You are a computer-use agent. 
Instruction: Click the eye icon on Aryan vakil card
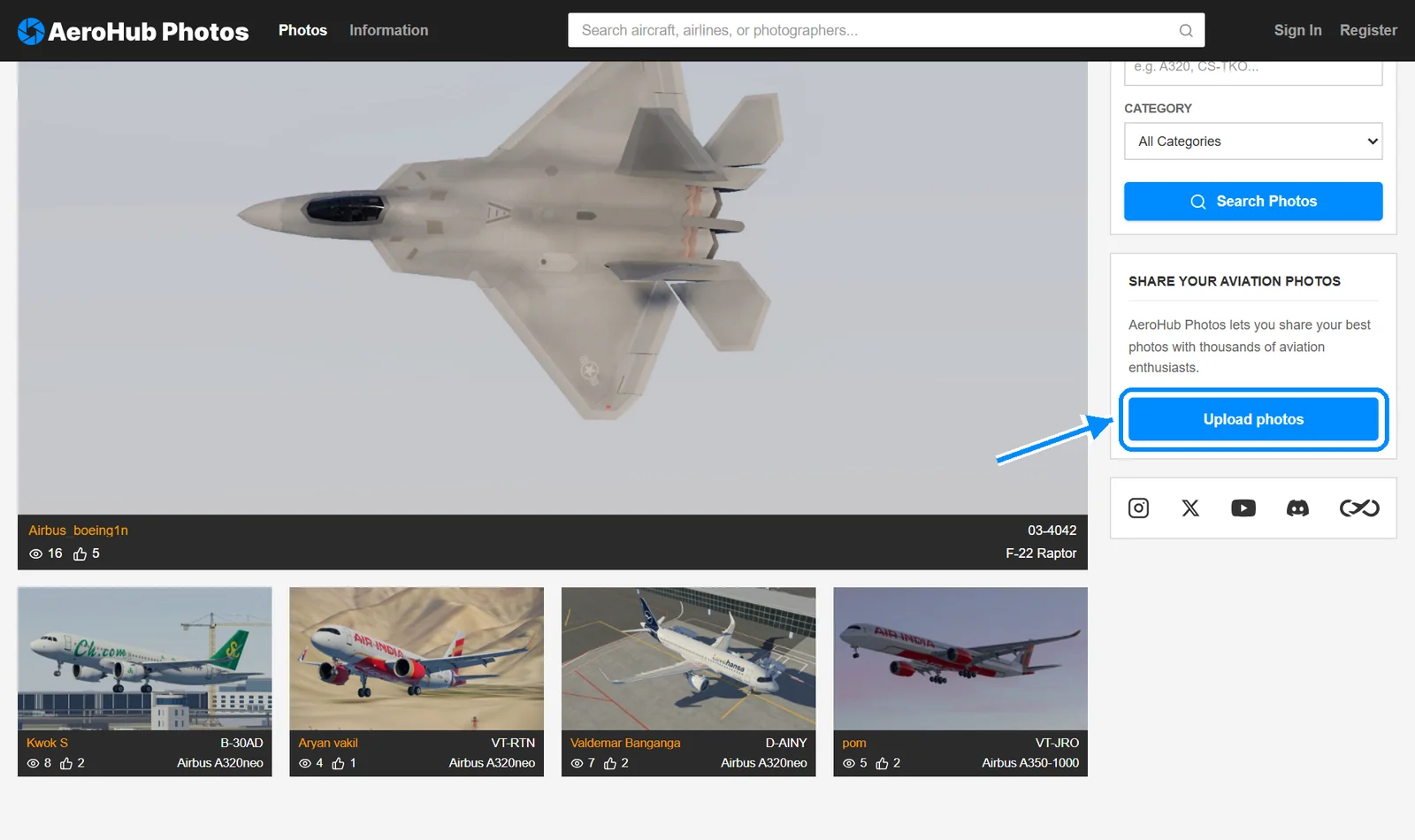305,763
